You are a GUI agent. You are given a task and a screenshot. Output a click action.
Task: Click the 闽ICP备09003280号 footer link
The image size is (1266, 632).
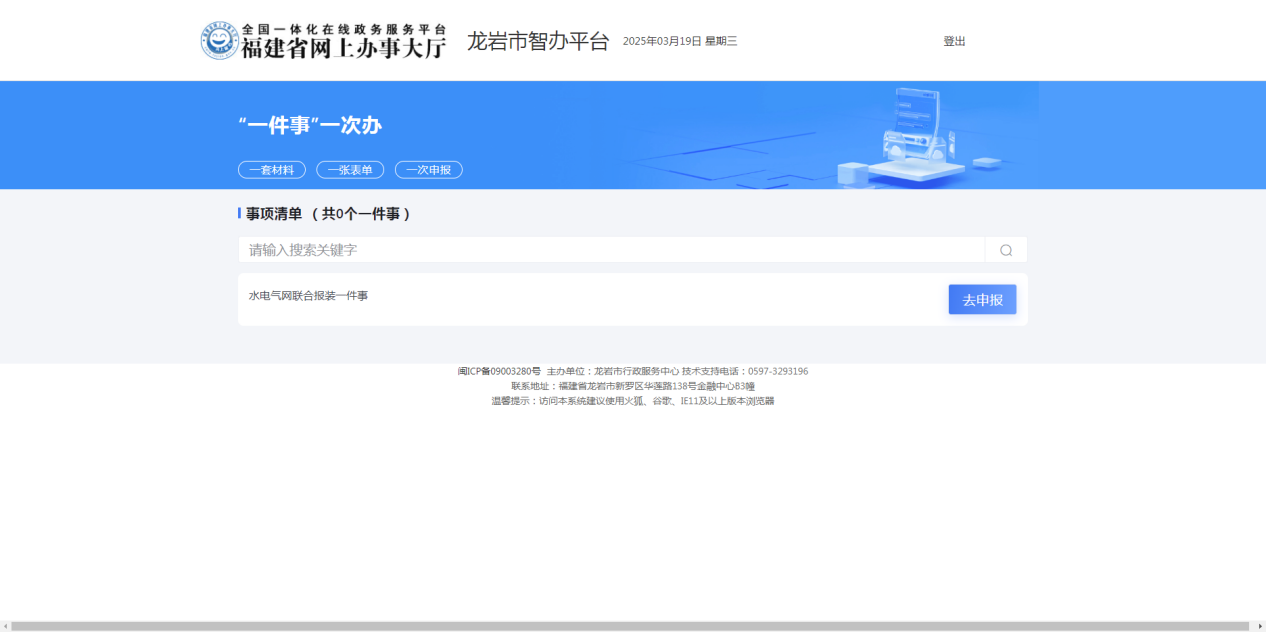499,371
